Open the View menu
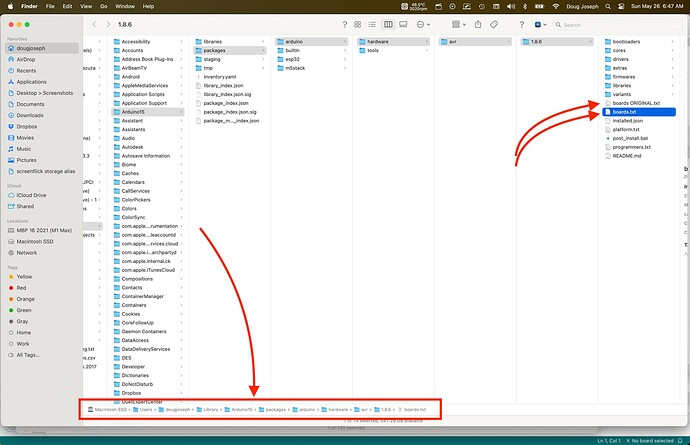Image resolution: width=690 pixels, height=445 pixels. 86,6
